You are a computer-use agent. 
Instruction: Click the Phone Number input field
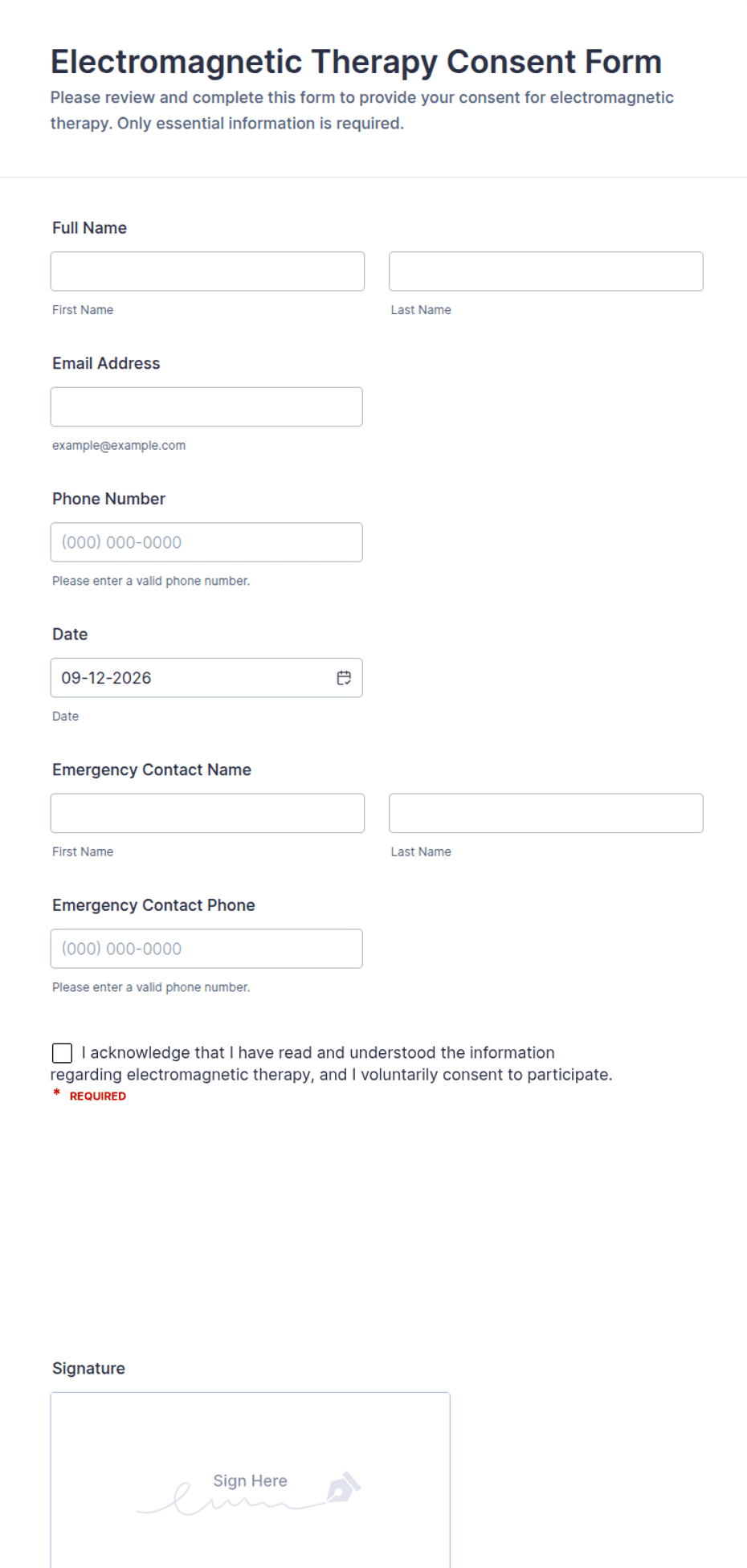point(206,542)
